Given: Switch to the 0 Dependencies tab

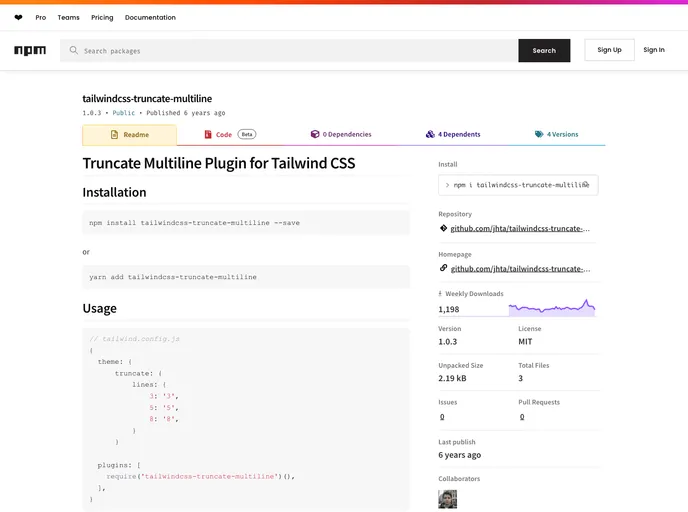Looking at the screenshot, I should pos(341,134).
